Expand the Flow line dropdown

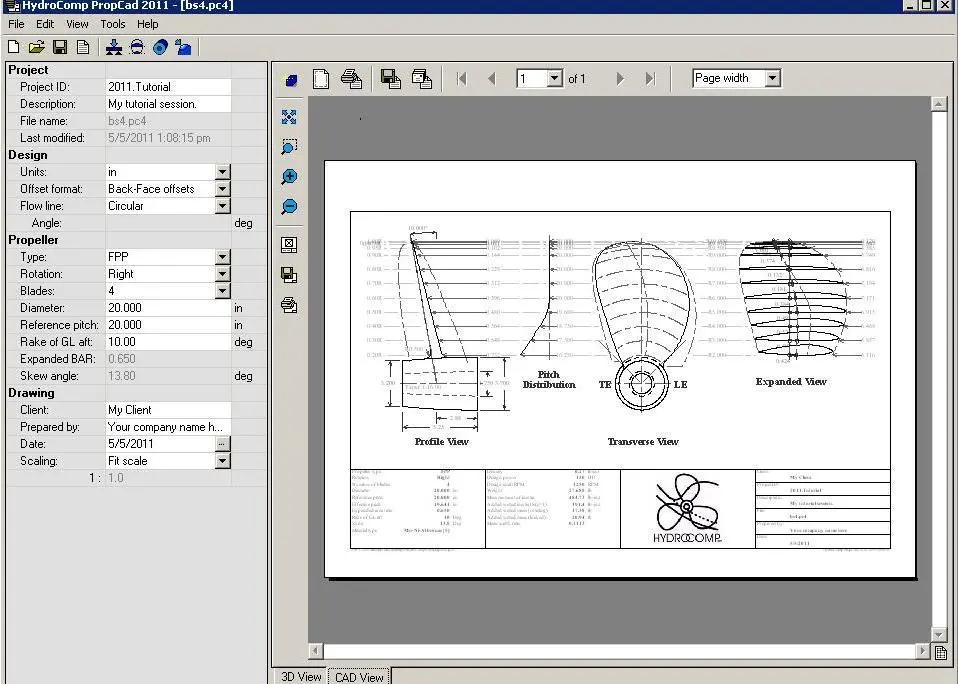(222, 206)
